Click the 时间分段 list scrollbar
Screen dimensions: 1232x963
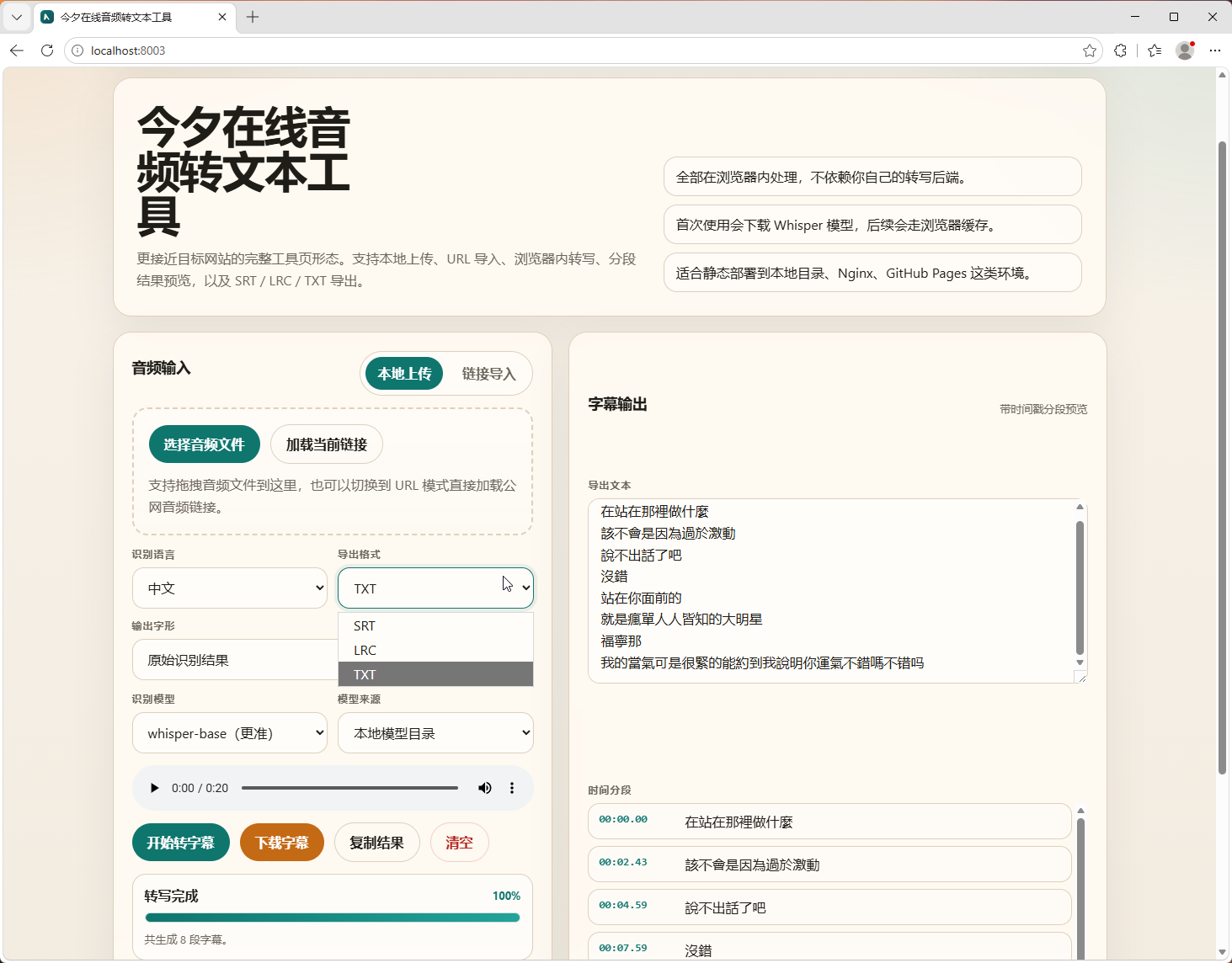[x=1080, y=888]
